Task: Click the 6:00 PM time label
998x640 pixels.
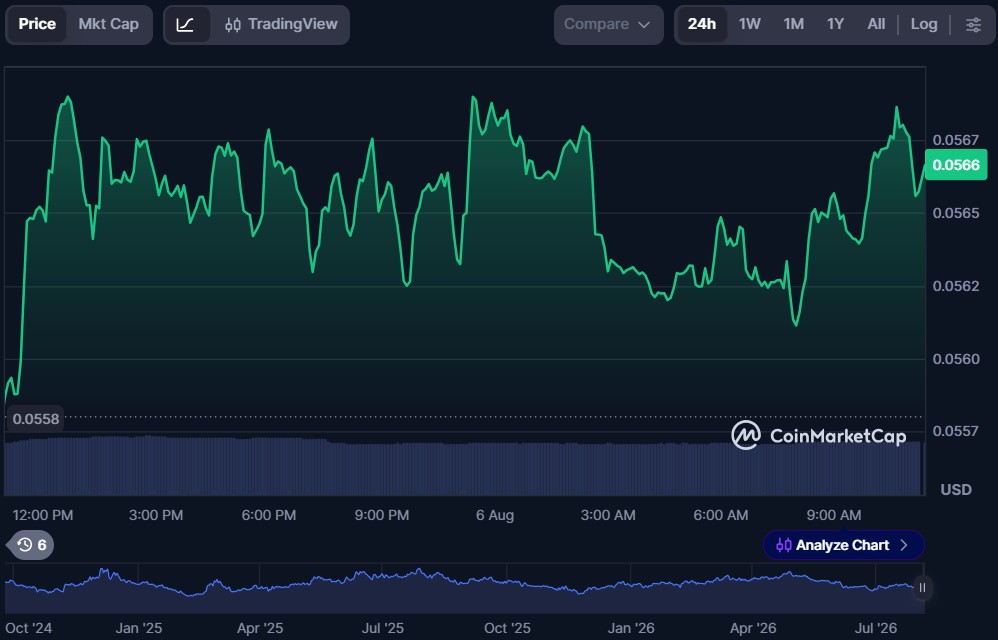Action: [269, 515]
